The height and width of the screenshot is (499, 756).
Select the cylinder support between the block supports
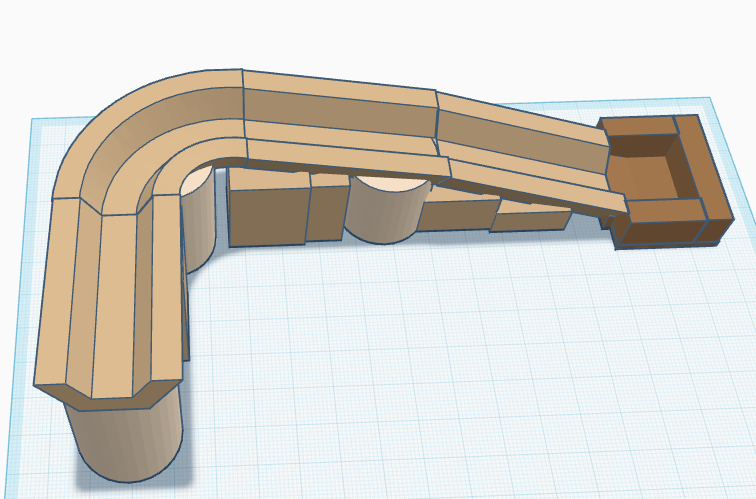(x=386, y=212)
